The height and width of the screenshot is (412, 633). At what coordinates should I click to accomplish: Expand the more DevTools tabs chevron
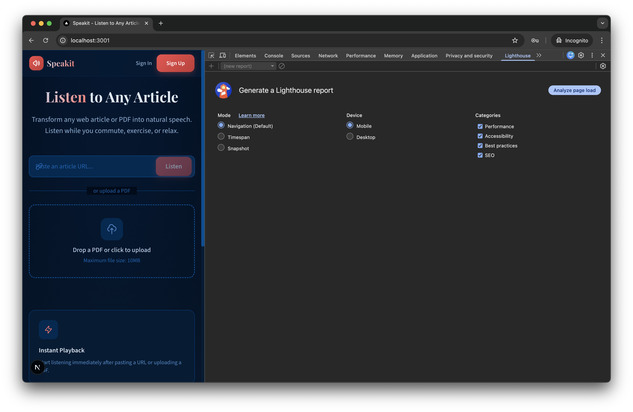[x=539, y=56]
